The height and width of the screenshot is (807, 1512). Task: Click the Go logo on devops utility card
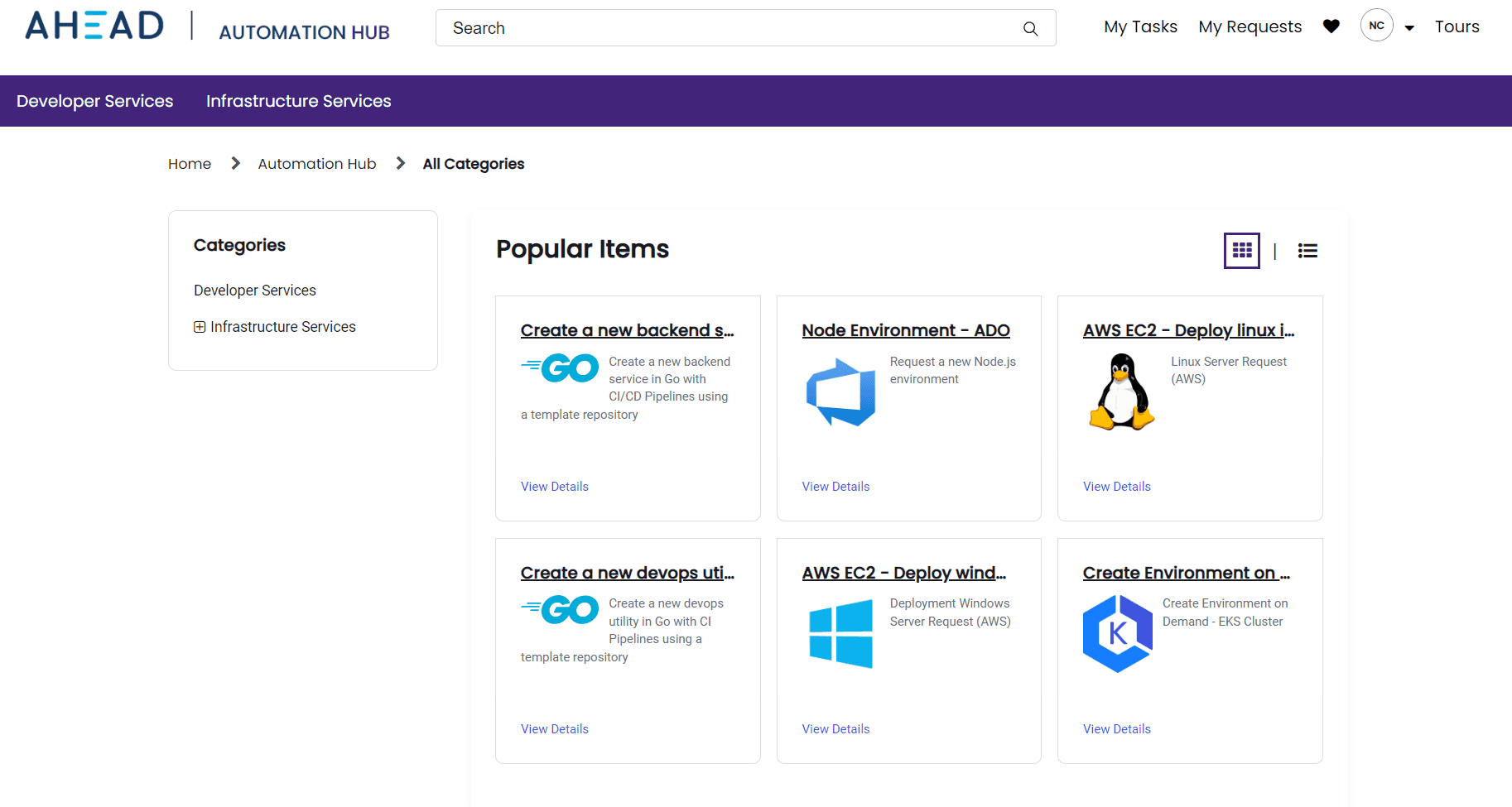pos(560,610)
